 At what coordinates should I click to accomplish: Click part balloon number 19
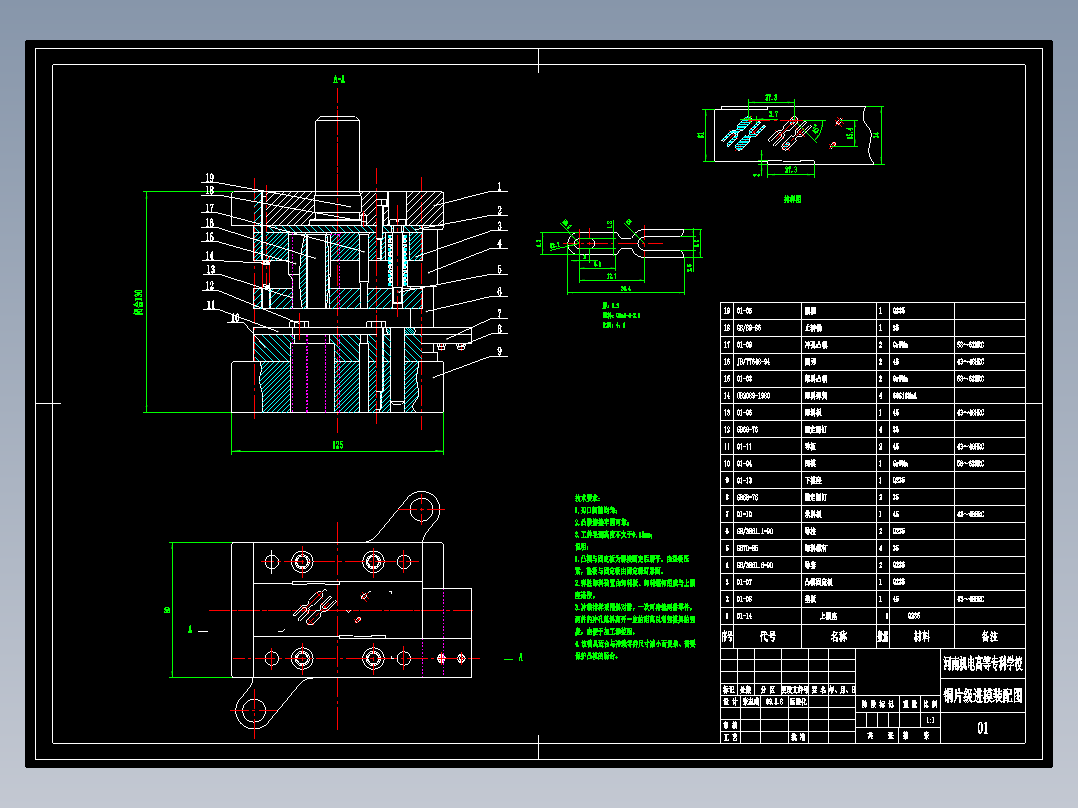(x=210, y=178)
